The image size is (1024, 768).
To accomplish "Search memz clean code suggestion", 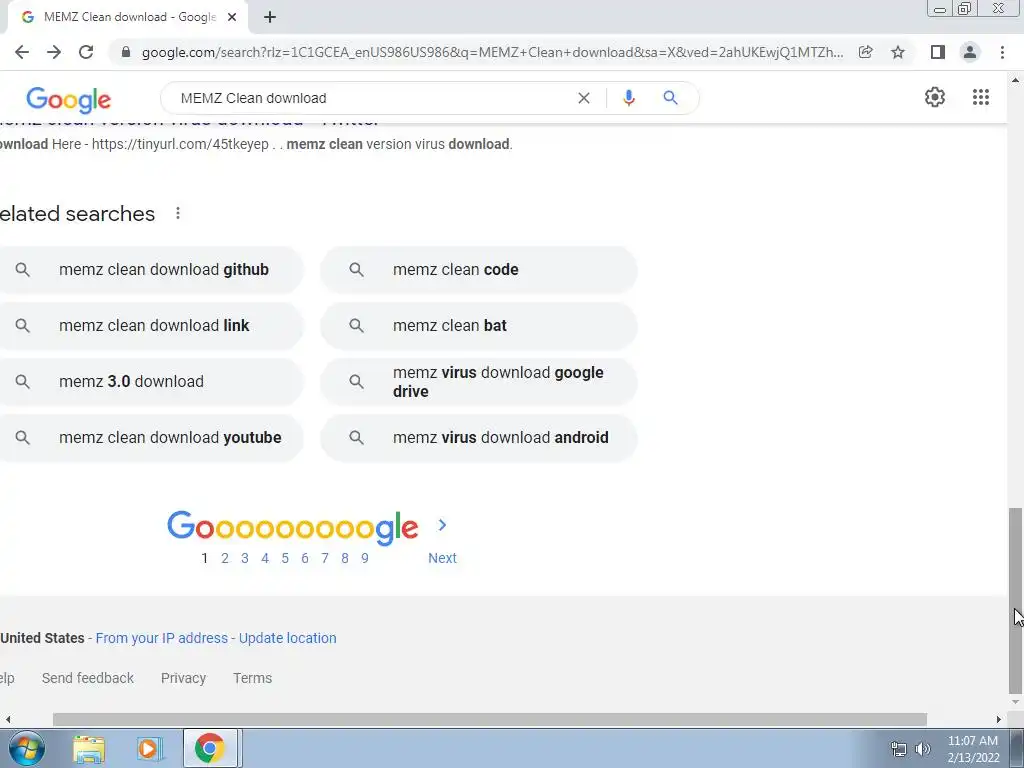I will point(479,270).
